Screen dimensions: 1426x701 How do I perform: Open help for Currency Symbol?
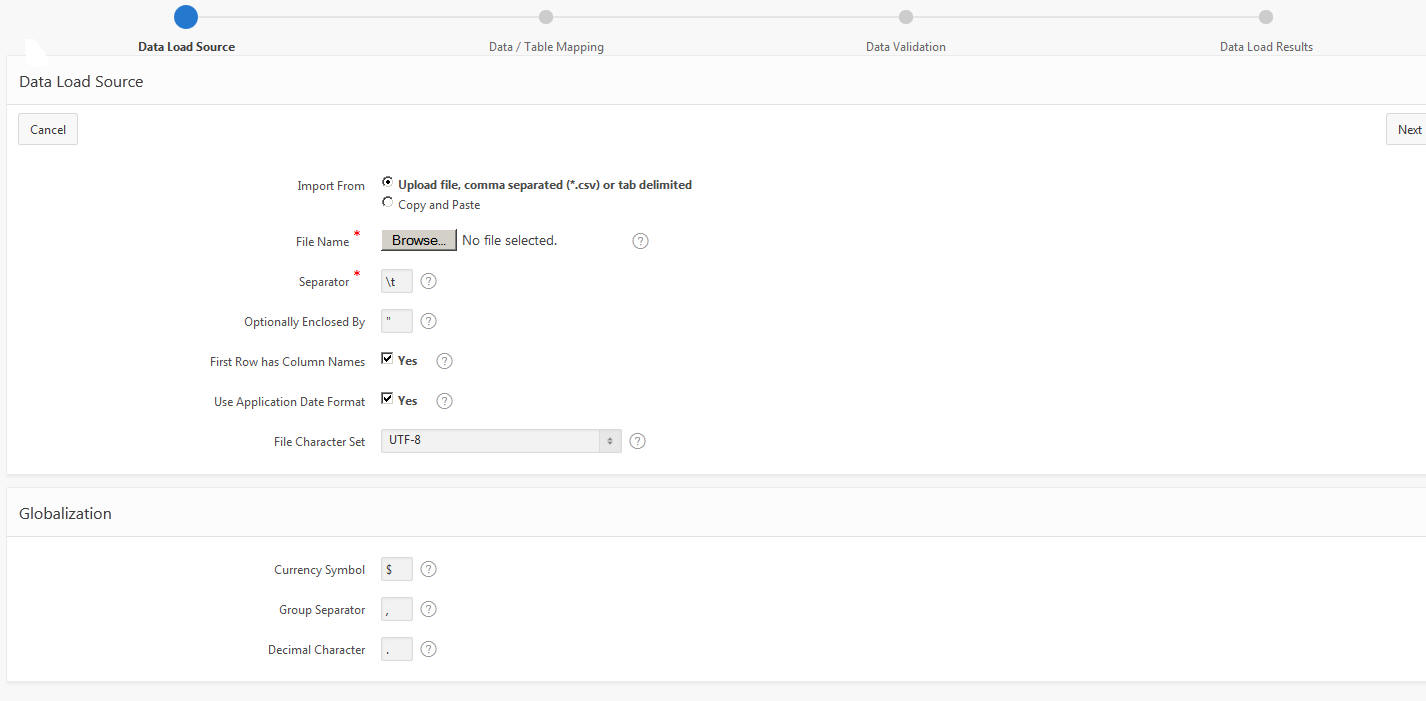tap(429, 569)
